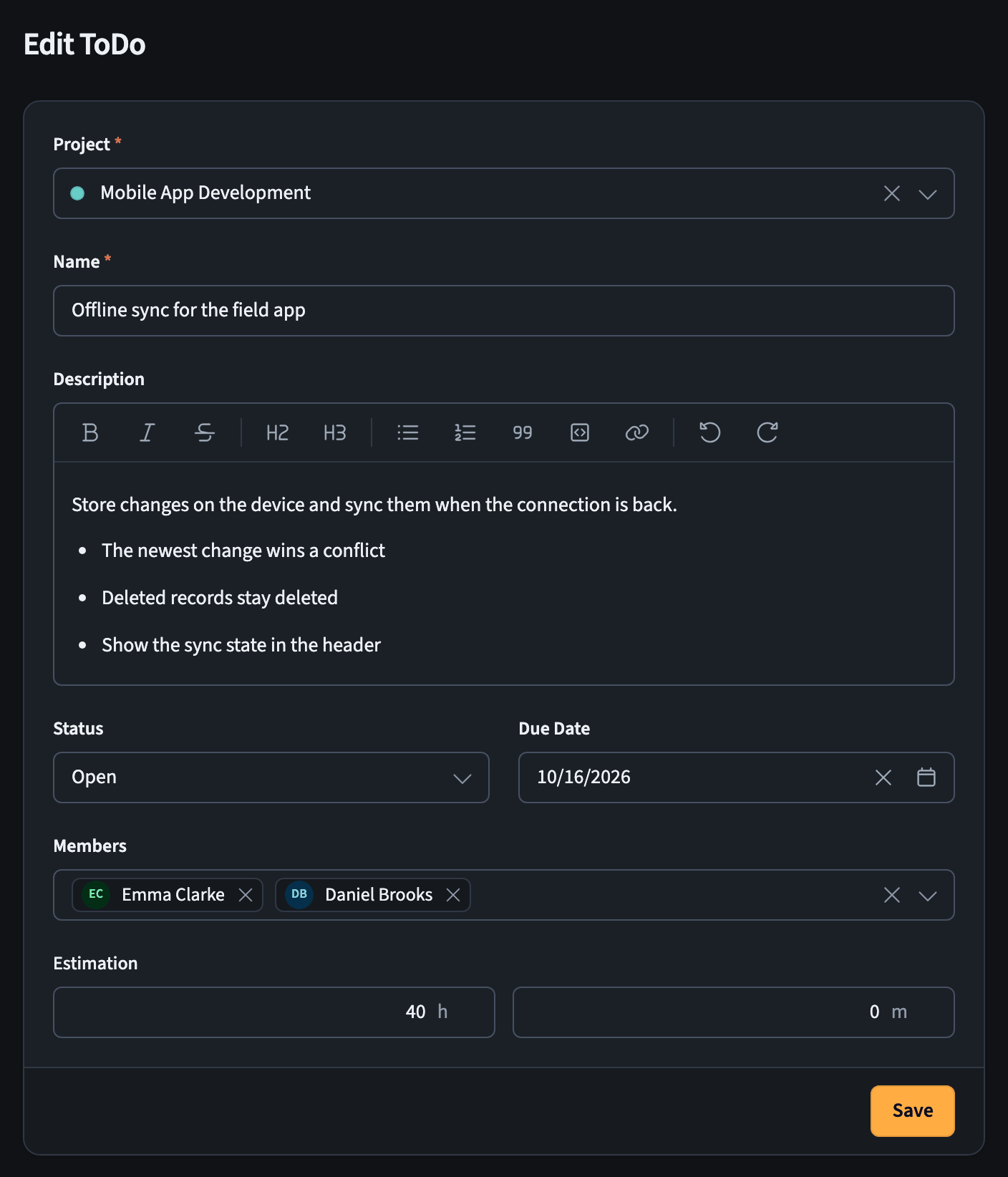The image size is (1008, 1177).
Task: Toggle bold formatting in the description toolbar
Action: [x=90, y=432]
